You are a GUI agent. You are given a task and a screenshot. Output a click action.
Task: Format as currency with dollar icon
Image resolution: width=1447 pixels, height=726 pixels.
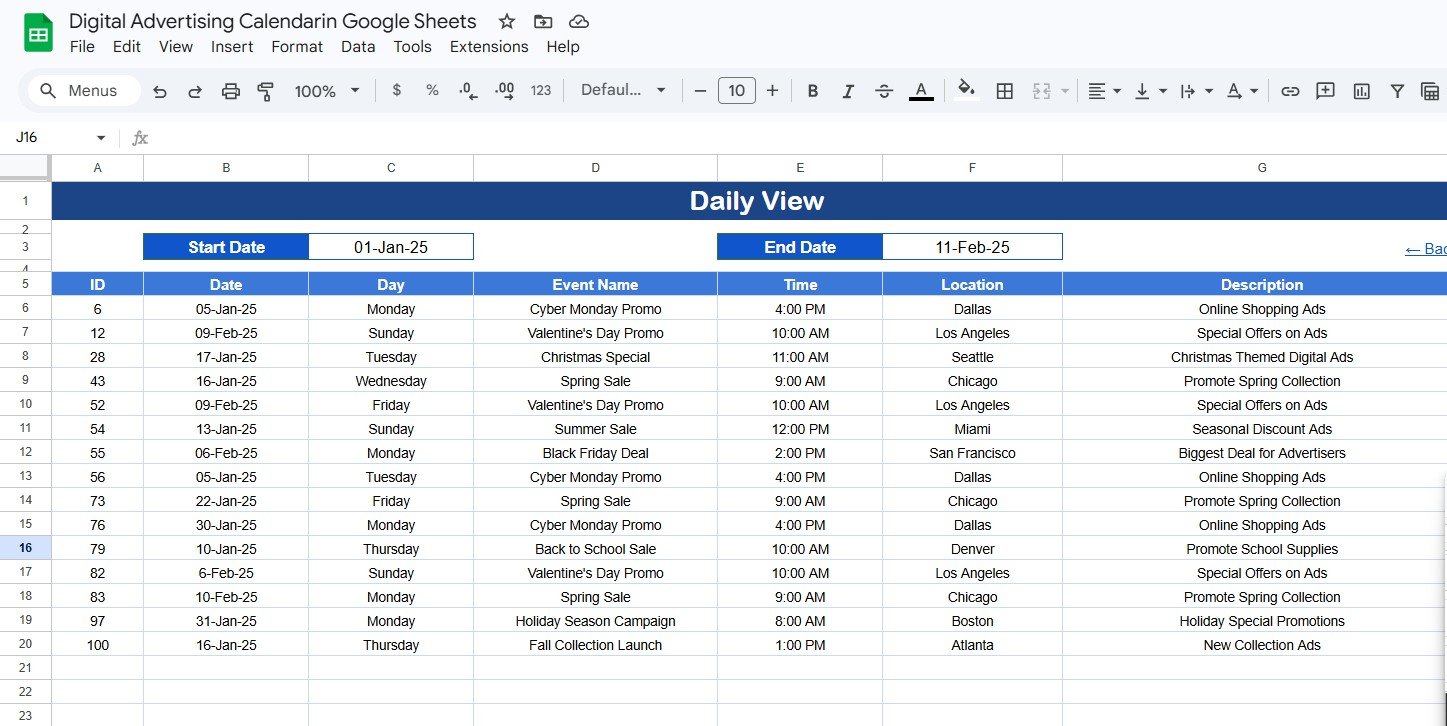coord(397,90)
